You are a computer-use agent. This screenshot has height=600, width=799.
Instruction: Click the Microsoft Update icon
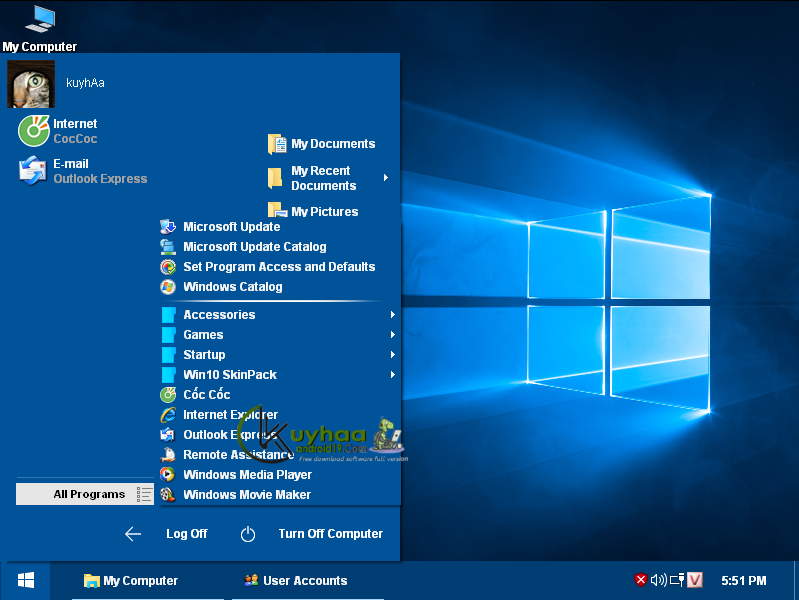tap(168, 226)
